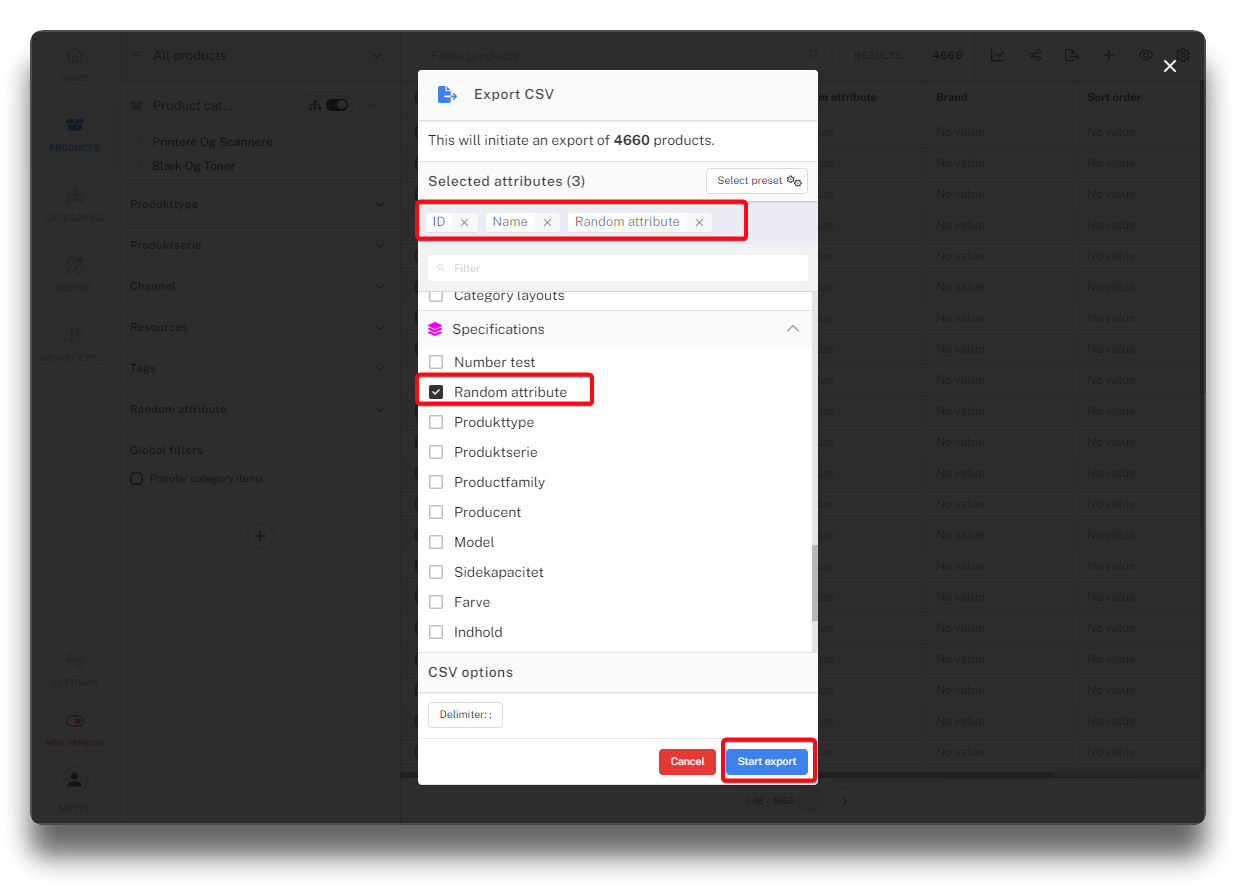Open the Select preset dropdown
Image resolution: width=1236 pixels, height=887 pixels.
[756, 181]
